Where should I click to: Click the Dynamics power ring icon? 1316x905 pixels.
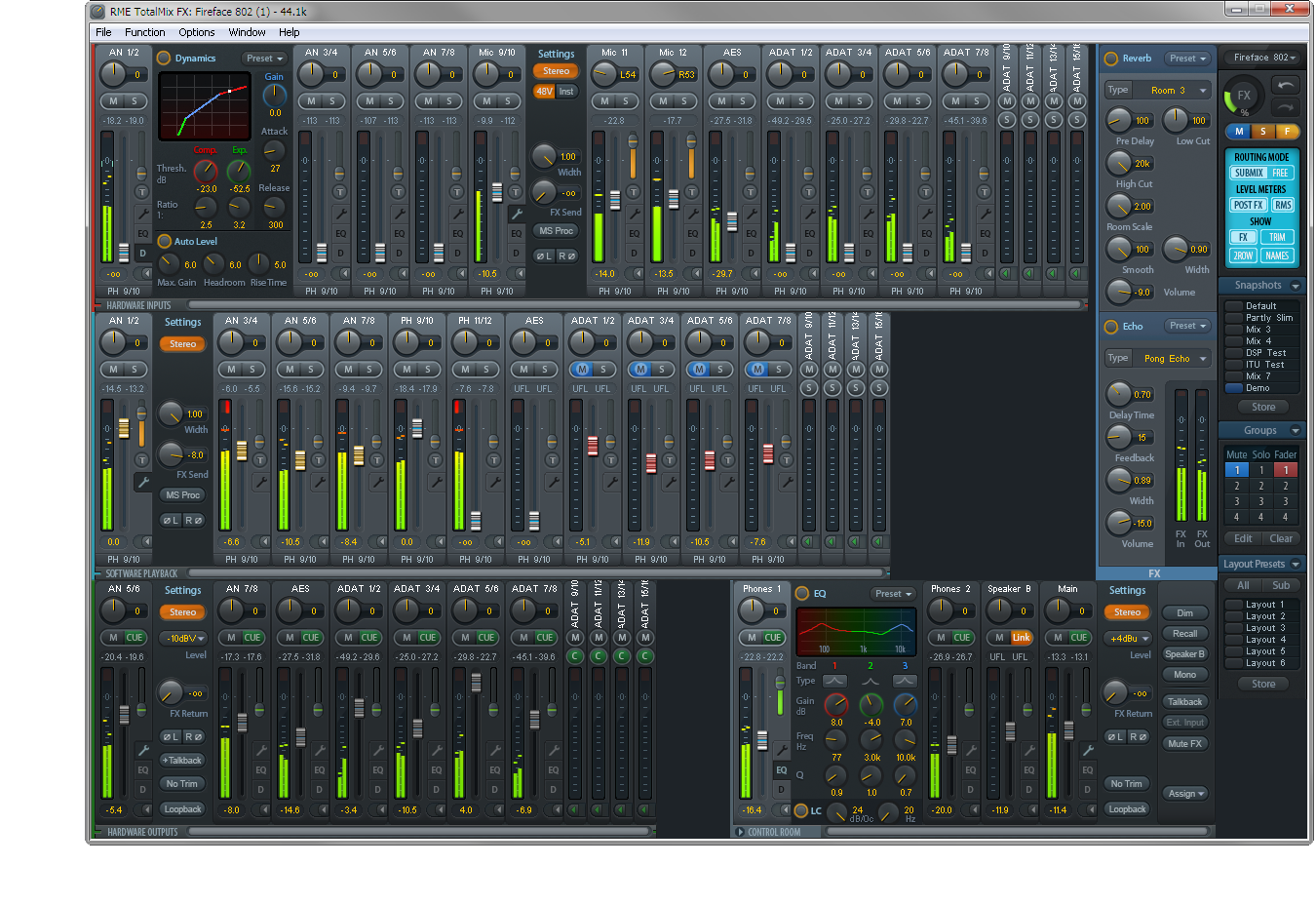point(164,59)
